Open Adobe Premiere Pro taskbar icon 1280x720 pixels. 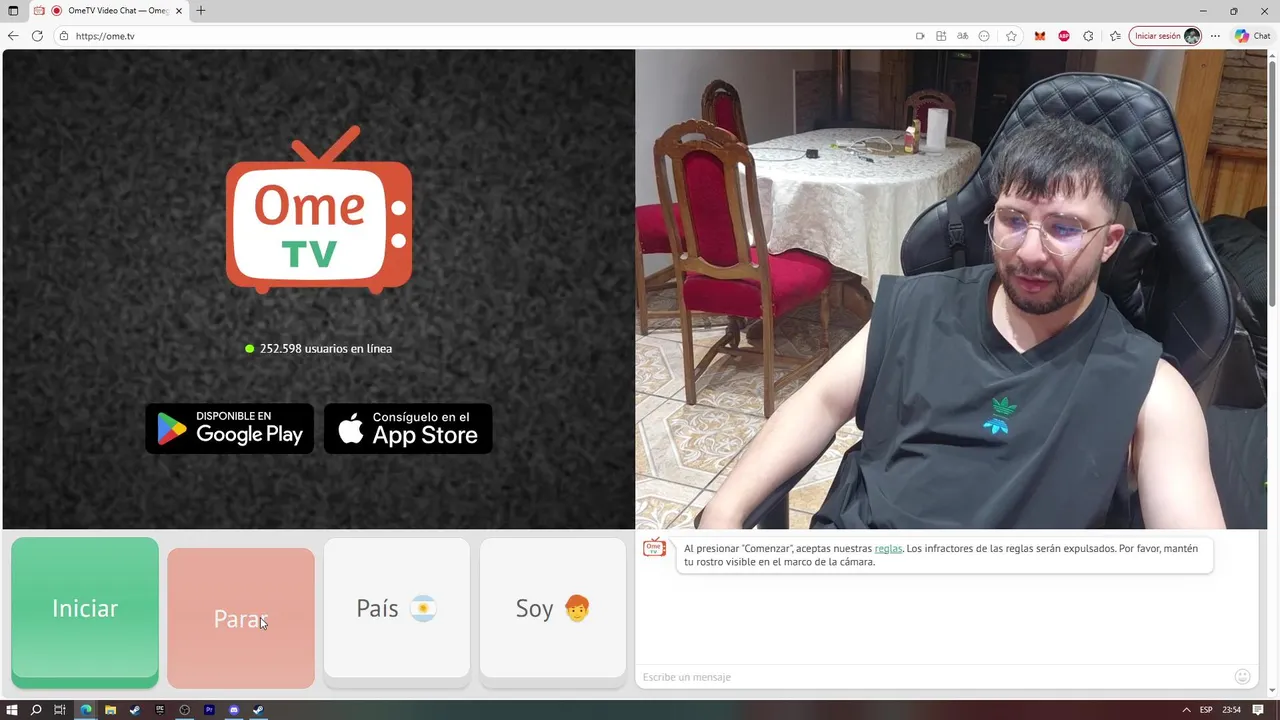pyautogui.click(x=209, y=710)
